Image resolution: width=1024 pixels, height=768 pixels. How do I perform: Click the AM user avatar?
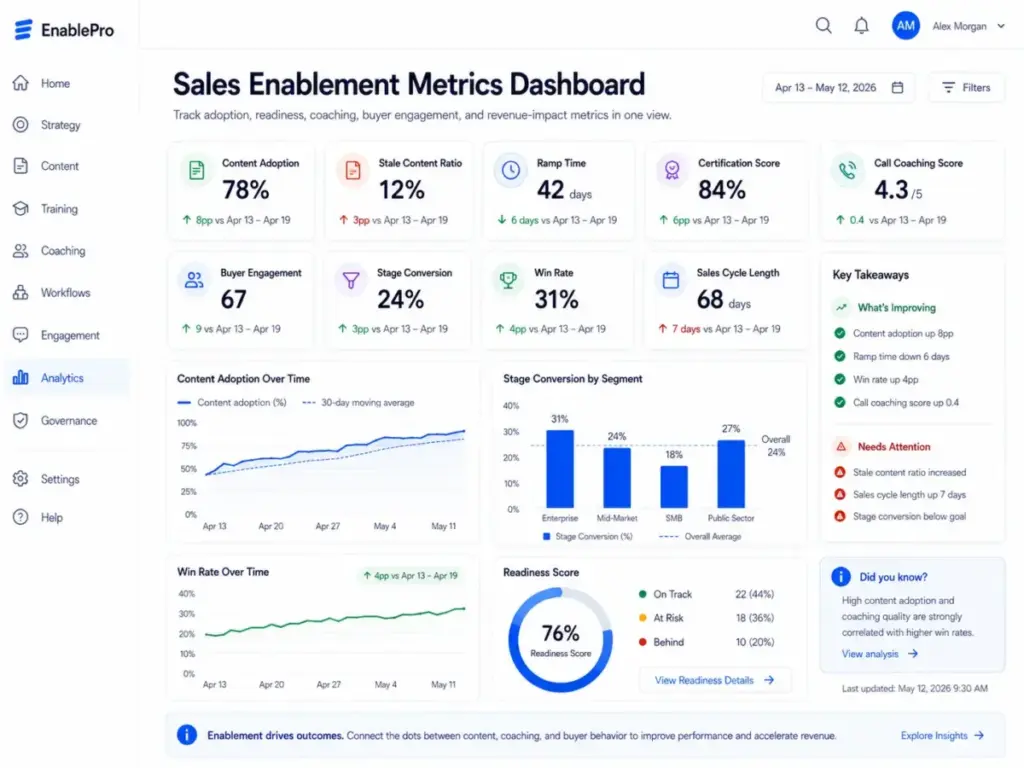[905, 25]
